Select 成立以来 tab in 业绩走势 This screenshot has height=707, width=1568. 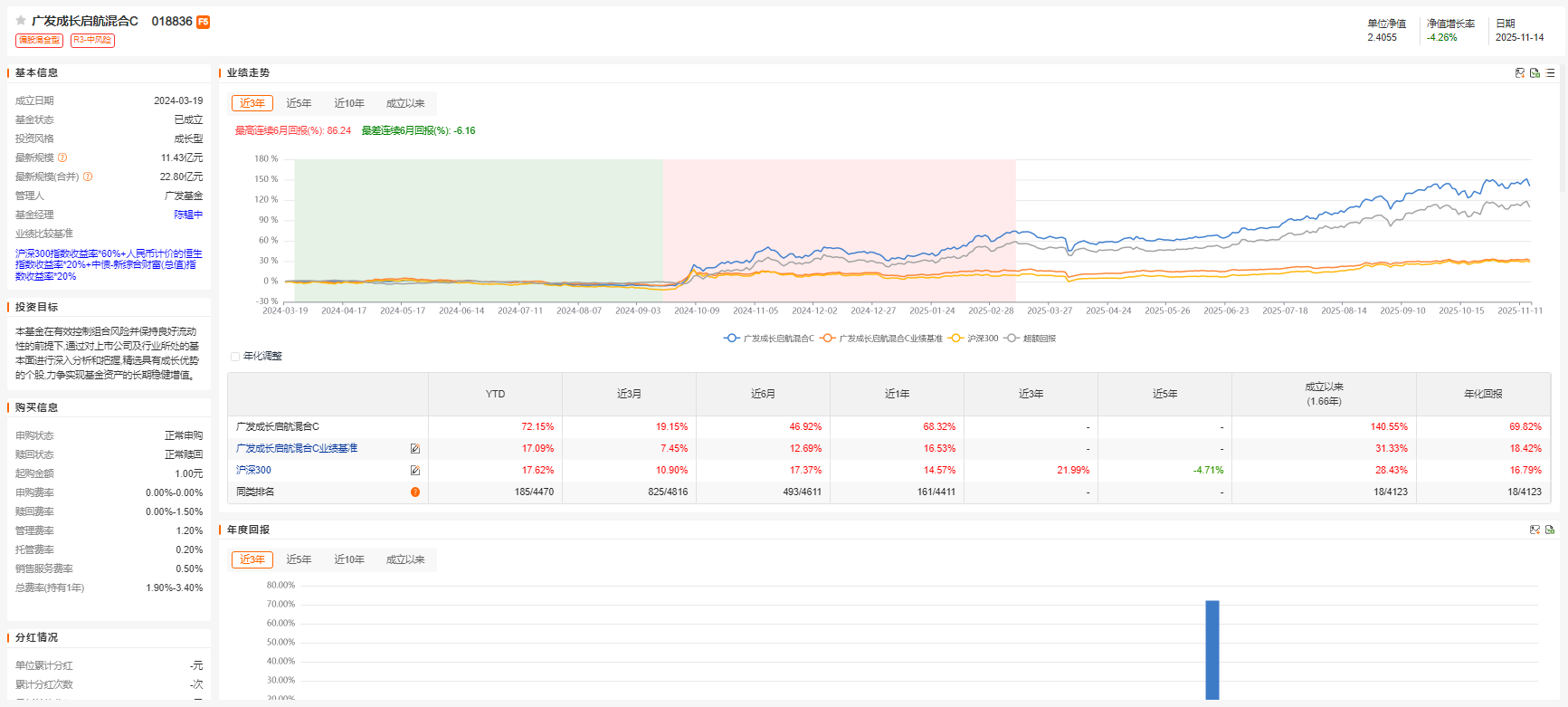pyautogui.click(x=405, y=104)
